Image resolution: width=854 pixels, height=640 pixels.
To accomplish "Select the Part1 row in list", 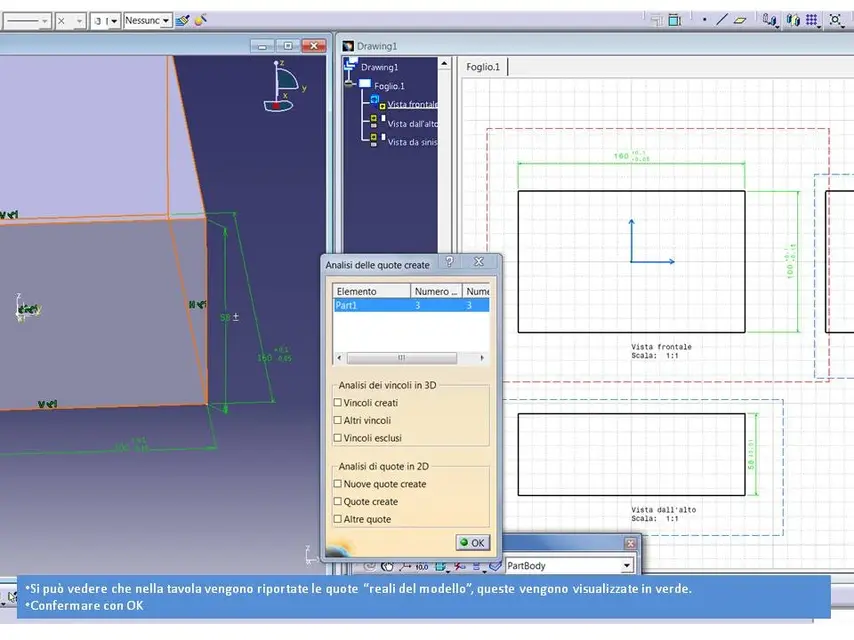I will click(x=411, y=306).
